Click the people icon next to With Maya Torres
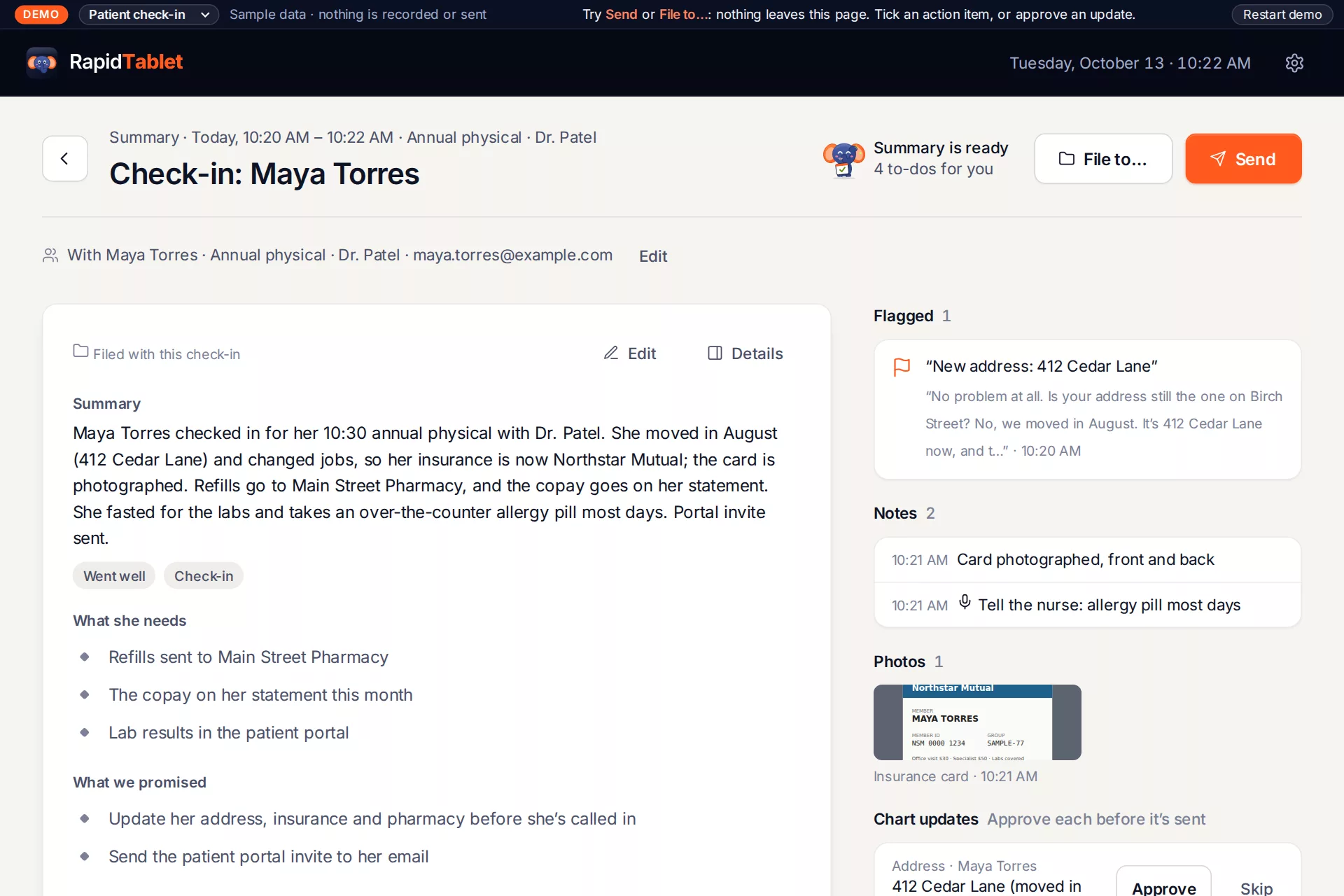The width and height of the screenshot is (1344, 896). [50, 255]
